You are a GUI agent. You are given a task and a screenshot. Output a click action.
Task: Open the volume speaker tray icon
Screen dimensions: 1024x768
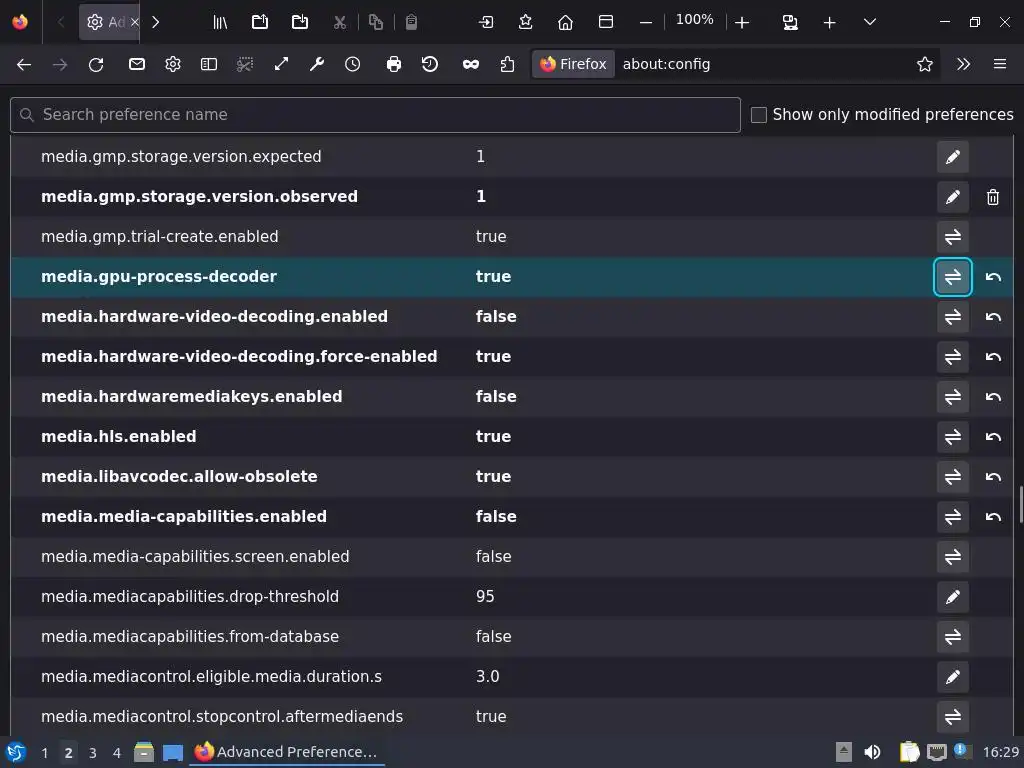pos(872,752)
